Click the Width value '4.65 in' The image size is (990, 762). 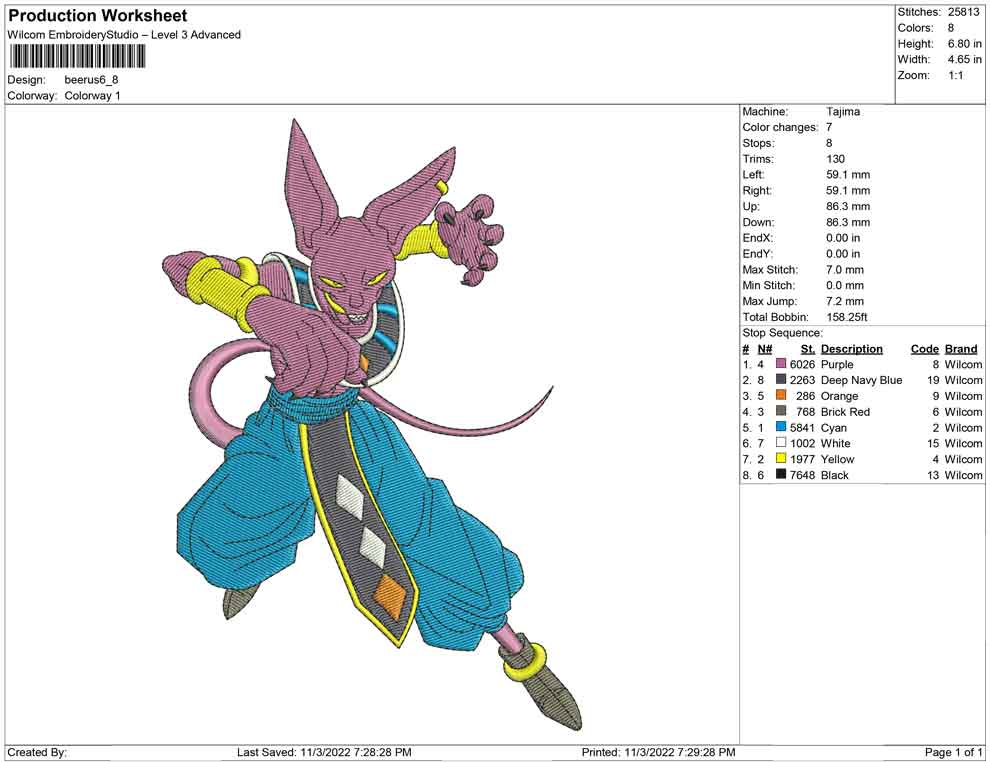(x=964, y=59)
